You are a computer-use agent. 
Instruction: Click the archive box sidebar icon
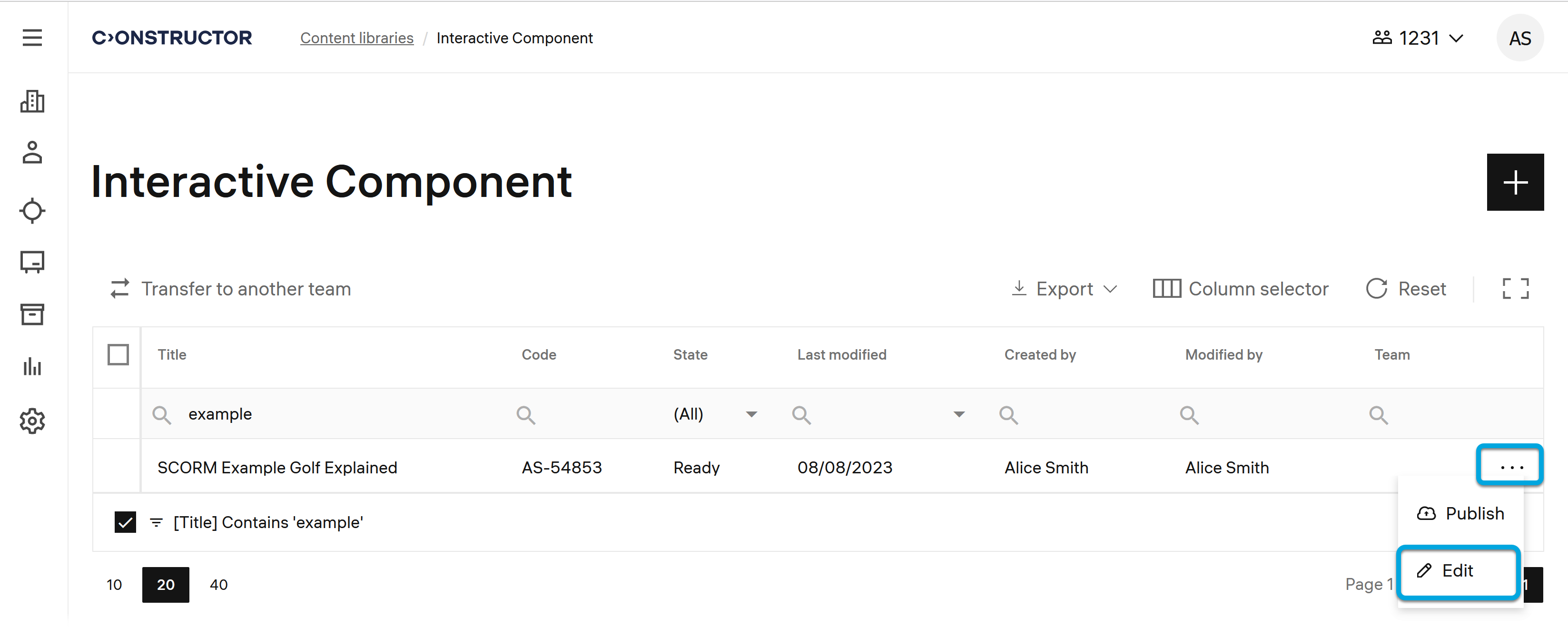32,315
